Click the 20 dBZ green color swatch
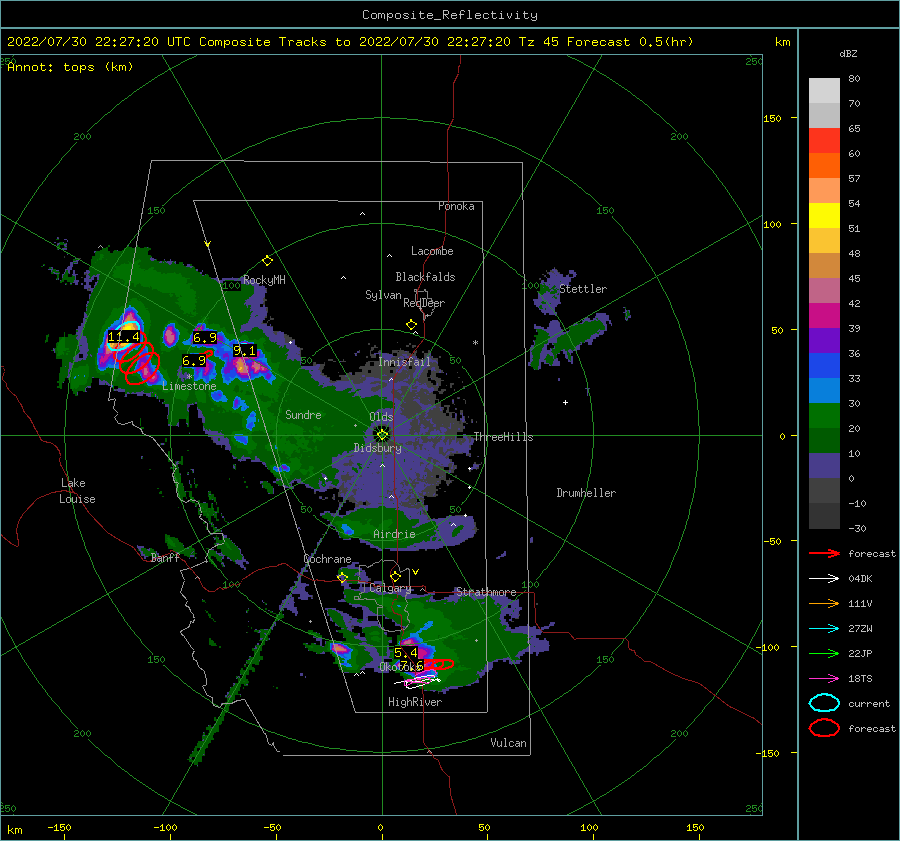 824,441
